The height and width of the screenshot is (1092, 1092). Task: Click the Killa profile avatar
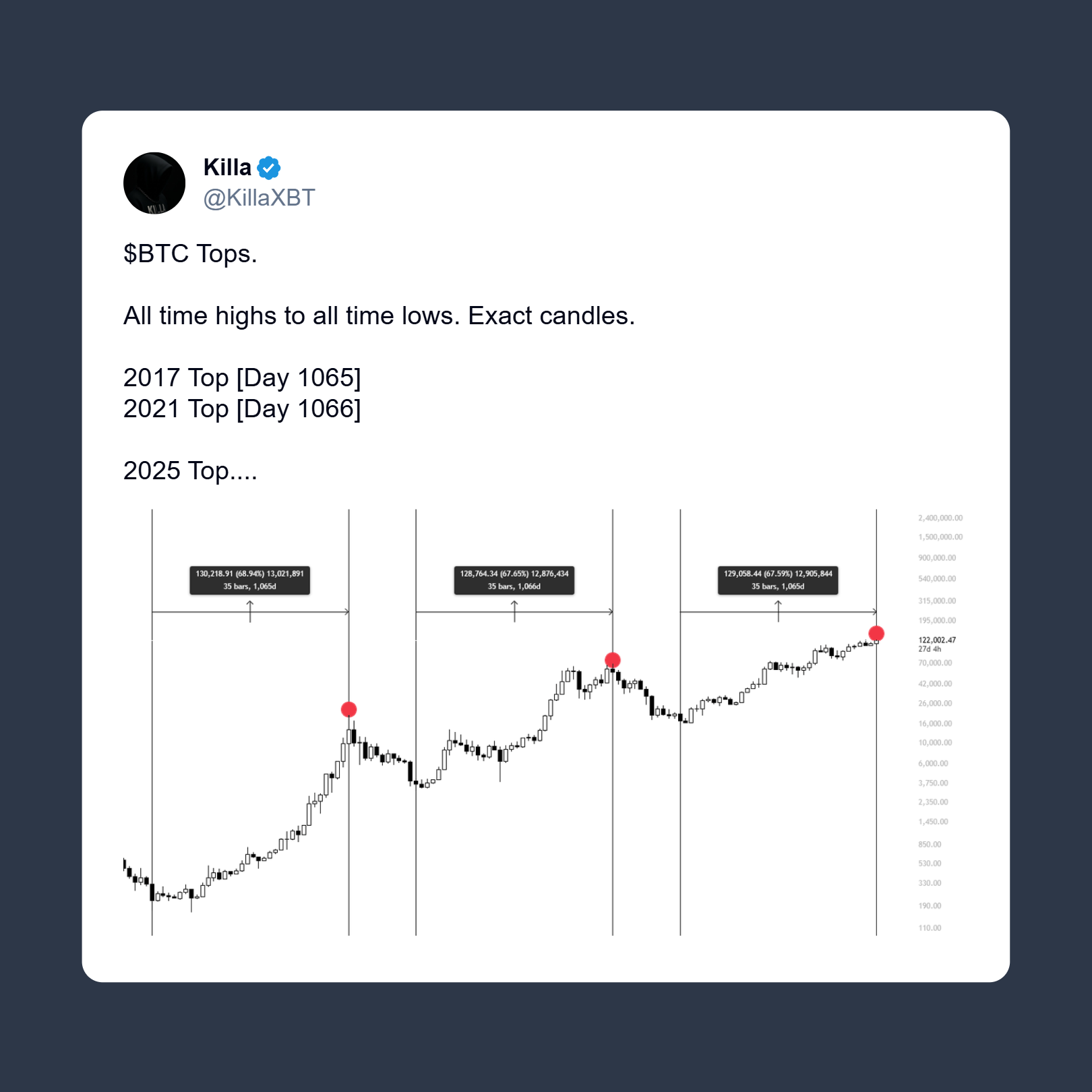(154, 183)
